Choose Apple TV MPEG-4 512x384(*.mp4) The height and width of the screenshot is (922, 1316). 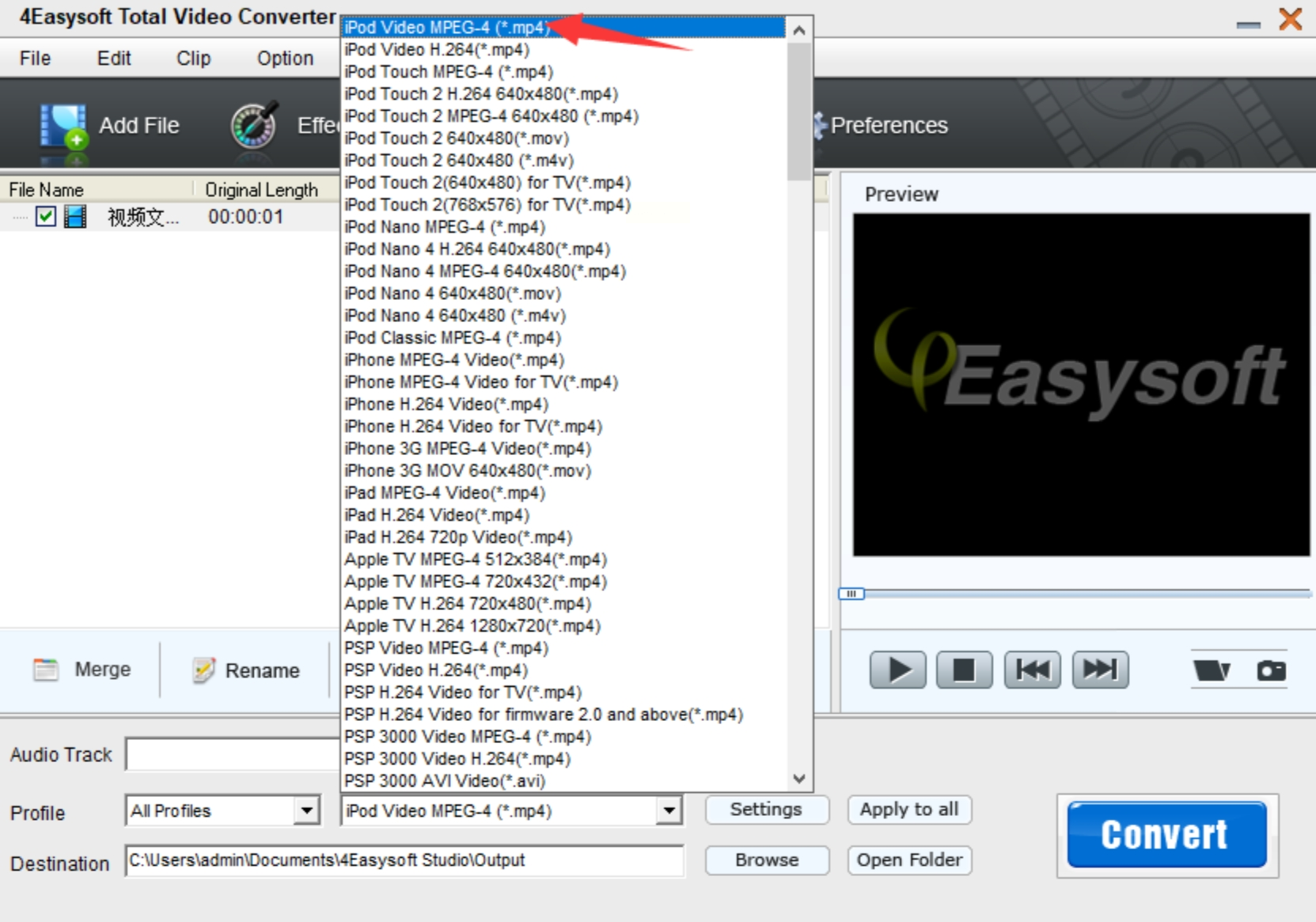point(563,559)
